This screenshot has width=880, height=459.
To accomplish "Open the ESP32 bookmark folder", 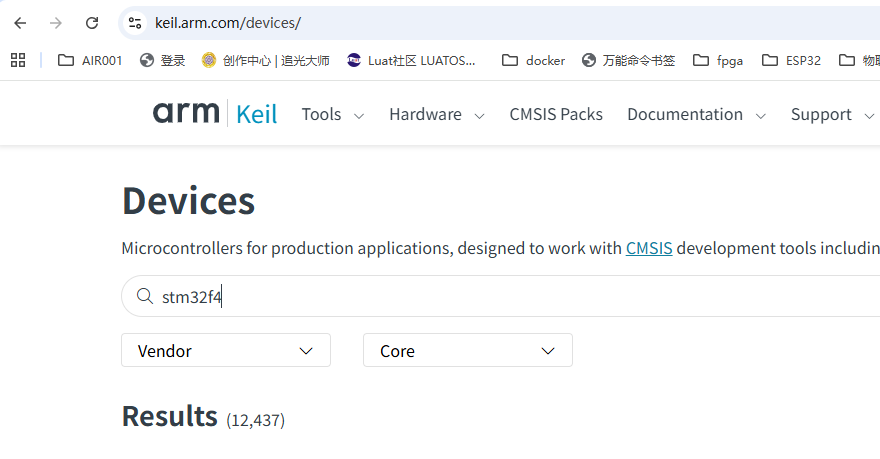I will pos(791,60).
